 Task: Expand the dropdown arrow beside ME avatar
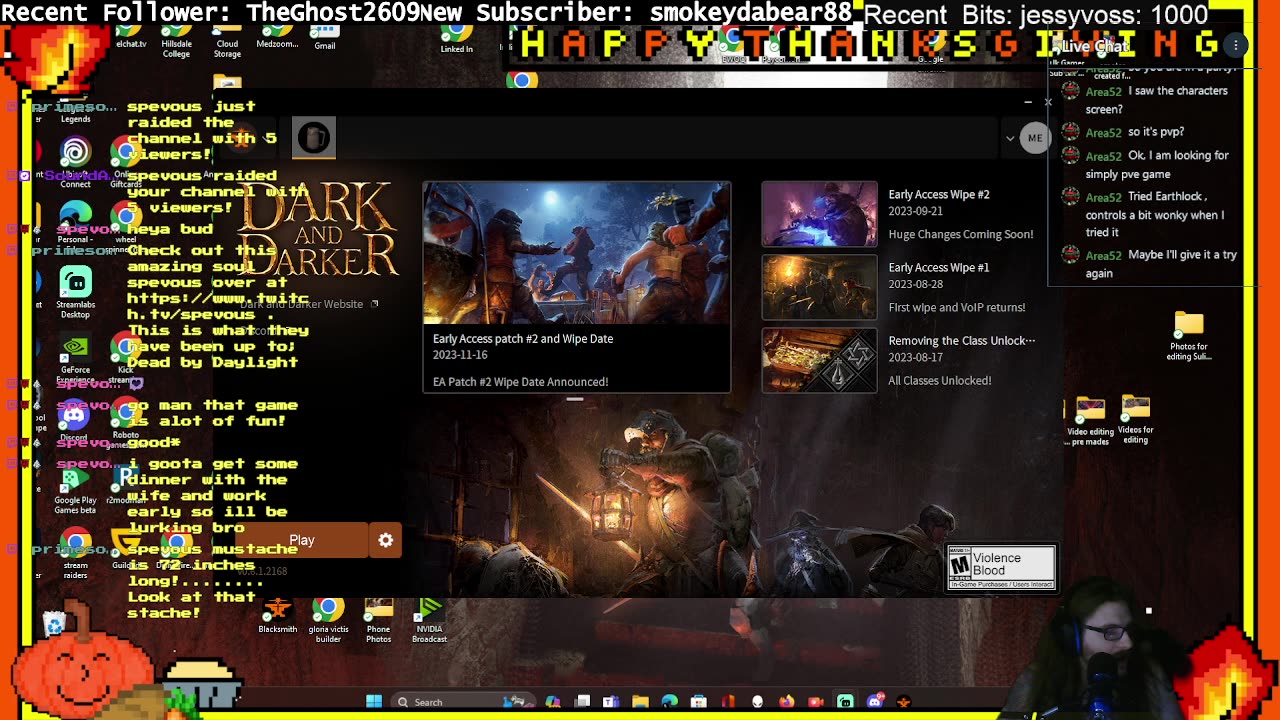(1010, 138)
